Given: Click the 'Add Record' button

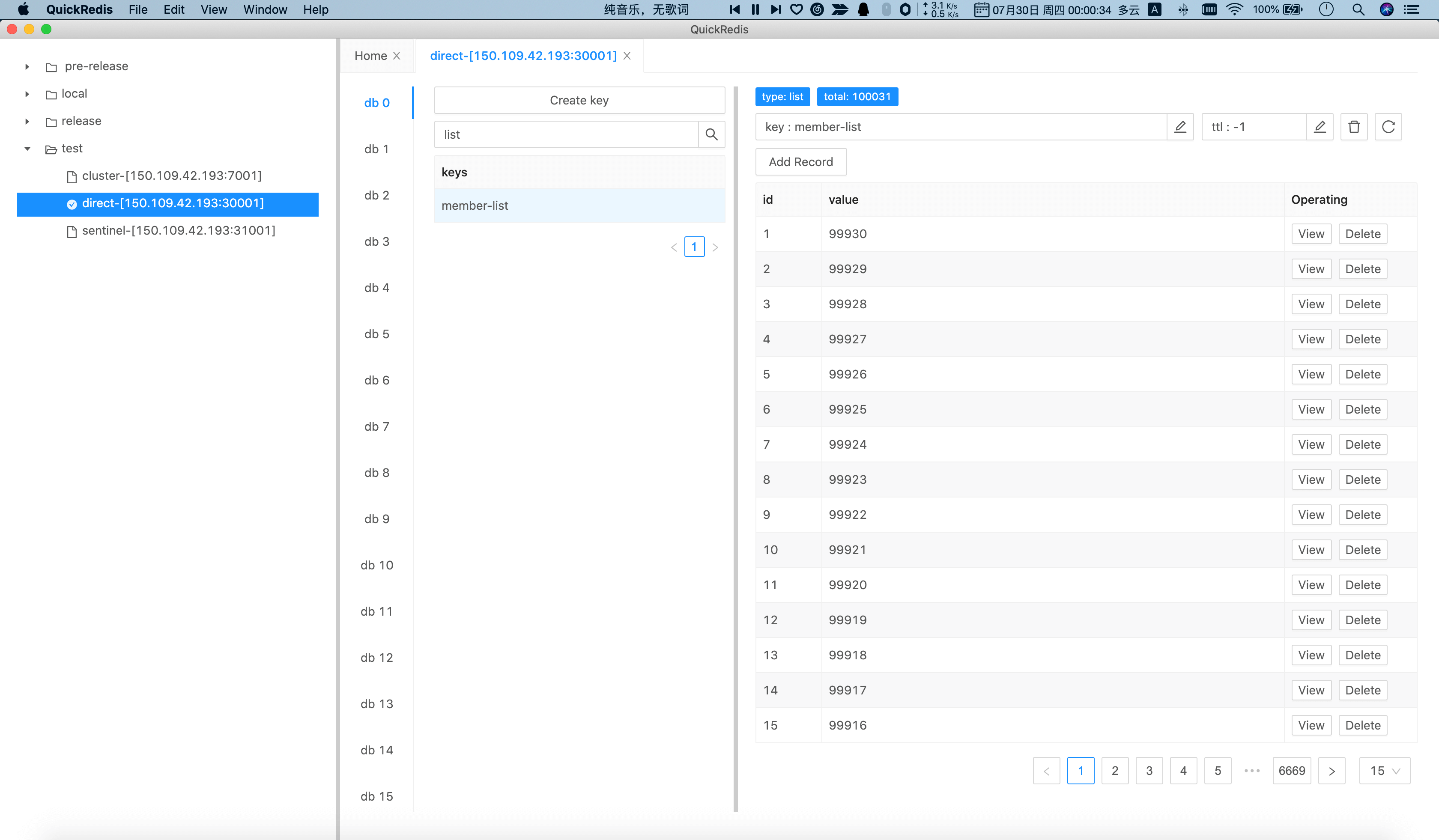Looking at the screenshot, I should [799, 161].
